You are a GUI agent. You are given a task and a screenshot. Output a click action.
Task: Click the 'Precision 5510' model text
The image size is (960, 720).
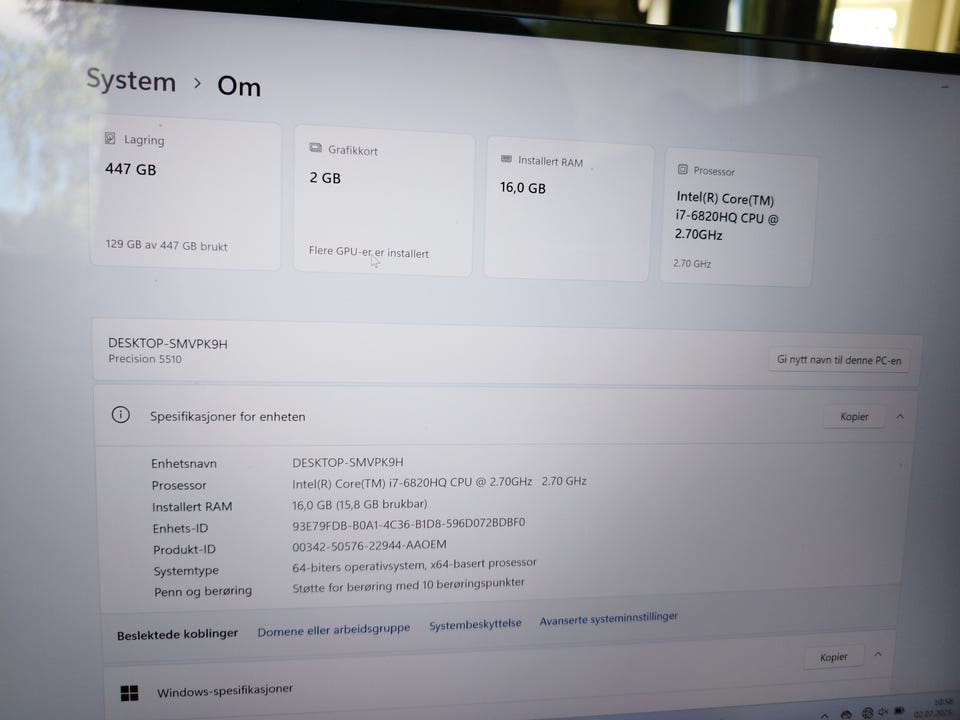pos(145,359)
